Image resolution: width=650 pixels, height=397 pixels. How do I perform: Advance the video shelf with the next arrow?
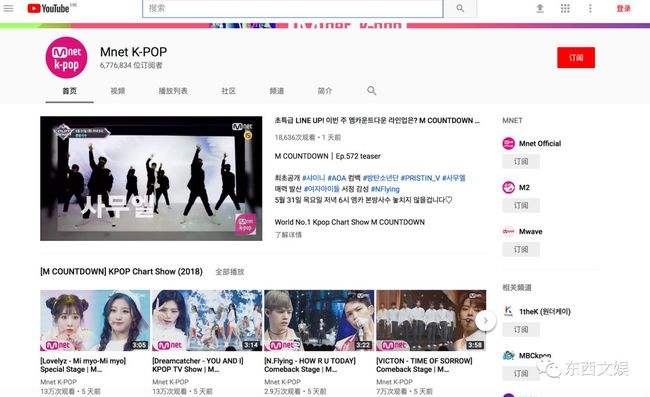[485, 320]
